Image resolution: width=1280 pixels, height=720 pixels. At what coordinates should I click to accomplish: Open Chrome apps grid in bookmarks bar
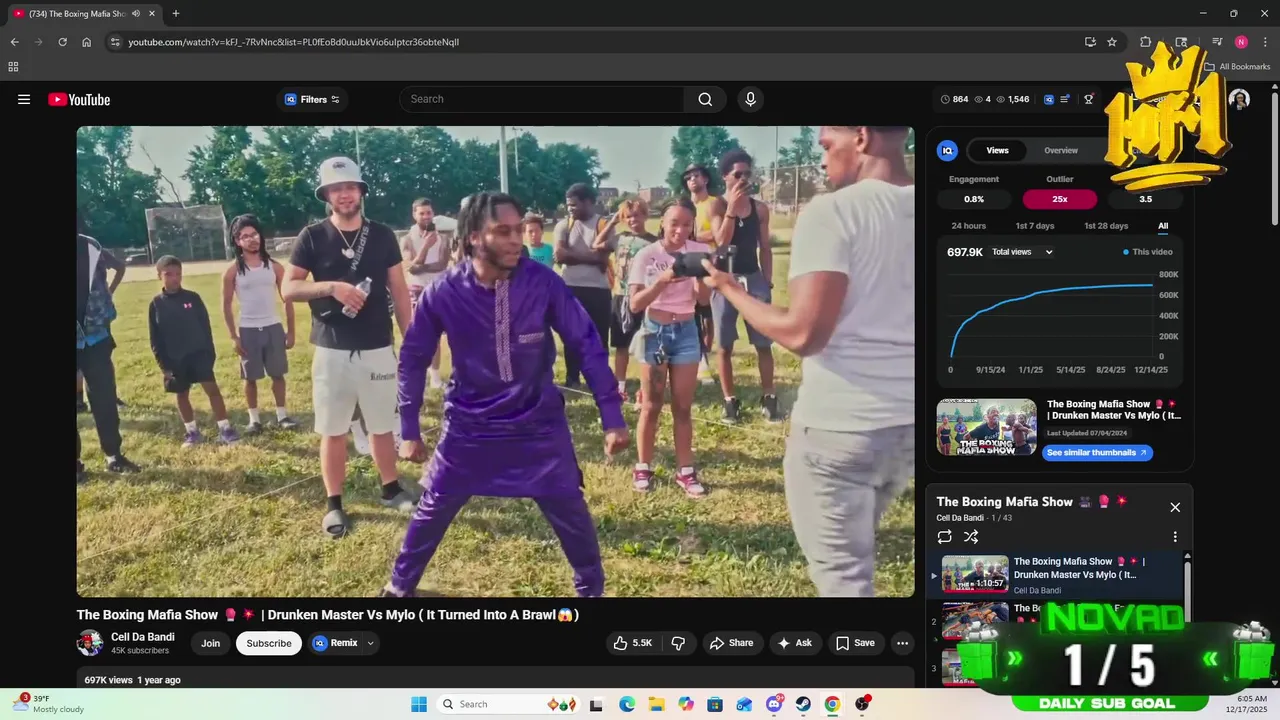point(13,67)
